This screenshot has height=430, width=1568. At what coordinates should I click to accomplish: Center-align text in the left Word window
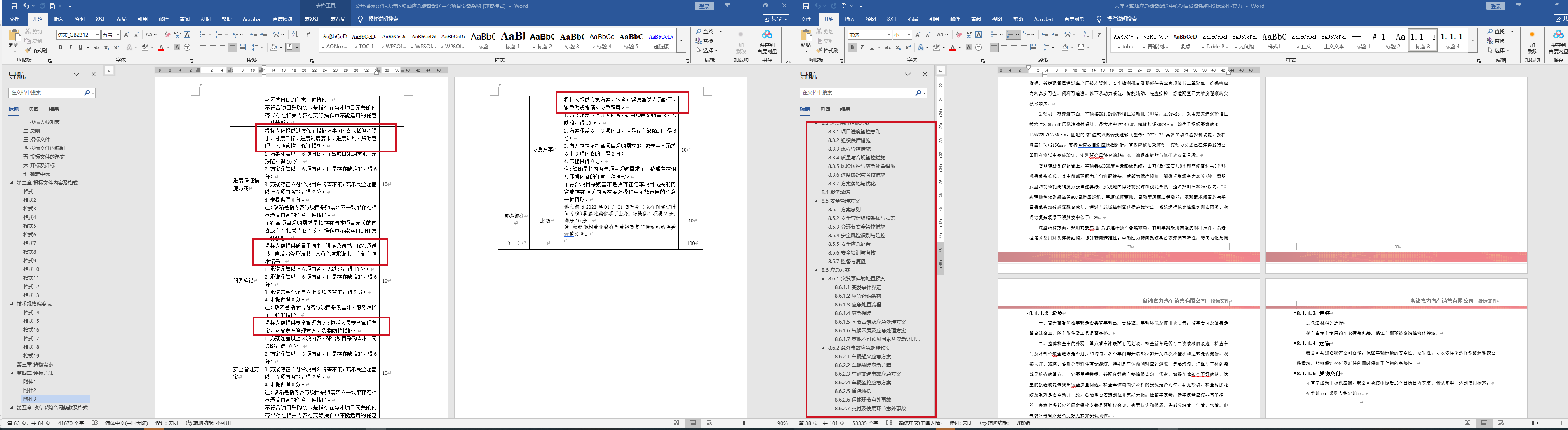pyautogui.click(x=212, y=47)
